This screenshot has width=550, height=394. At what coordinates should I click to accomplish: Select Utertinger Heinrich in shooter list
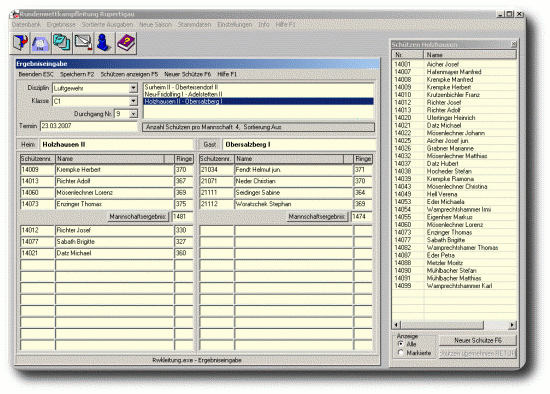tap(454, 118)
